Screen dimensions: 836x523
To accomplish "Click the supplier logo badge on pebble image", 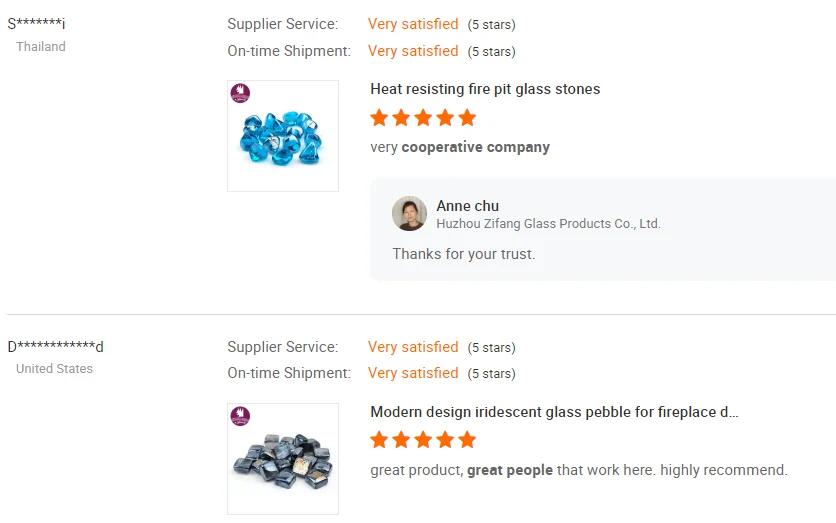I will (240, 416).
